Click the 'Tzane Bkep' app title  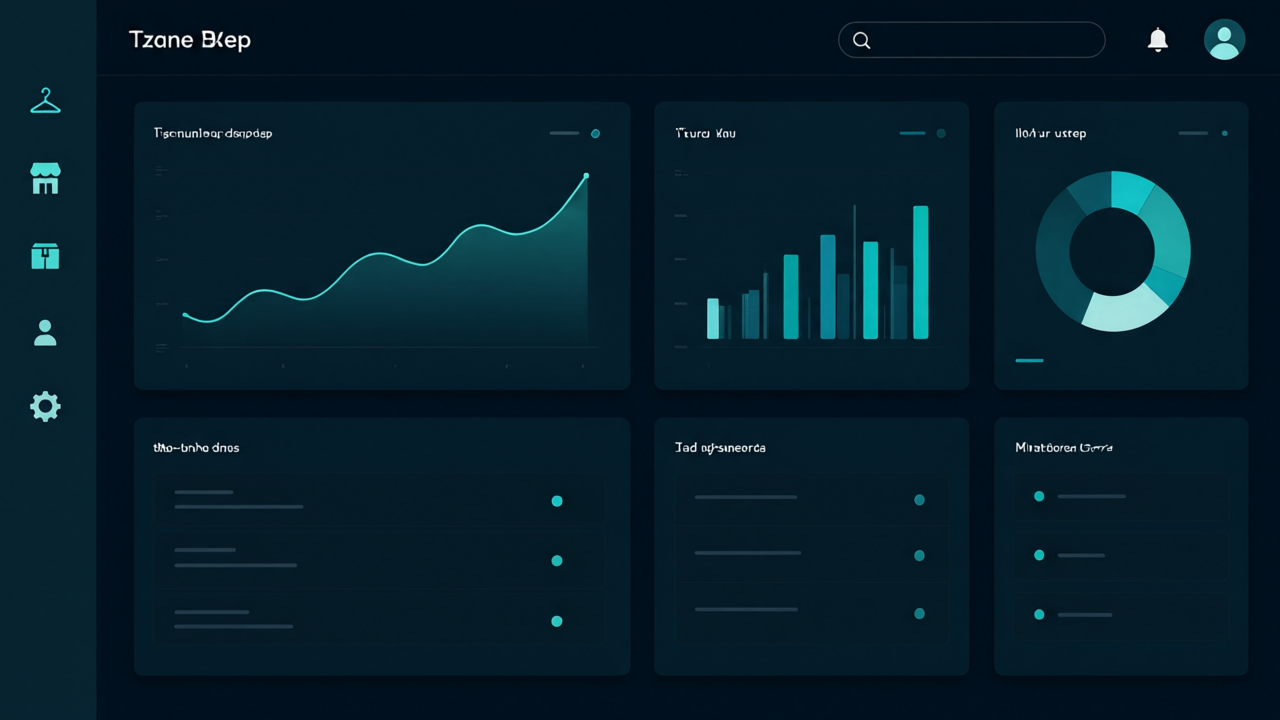190,40
